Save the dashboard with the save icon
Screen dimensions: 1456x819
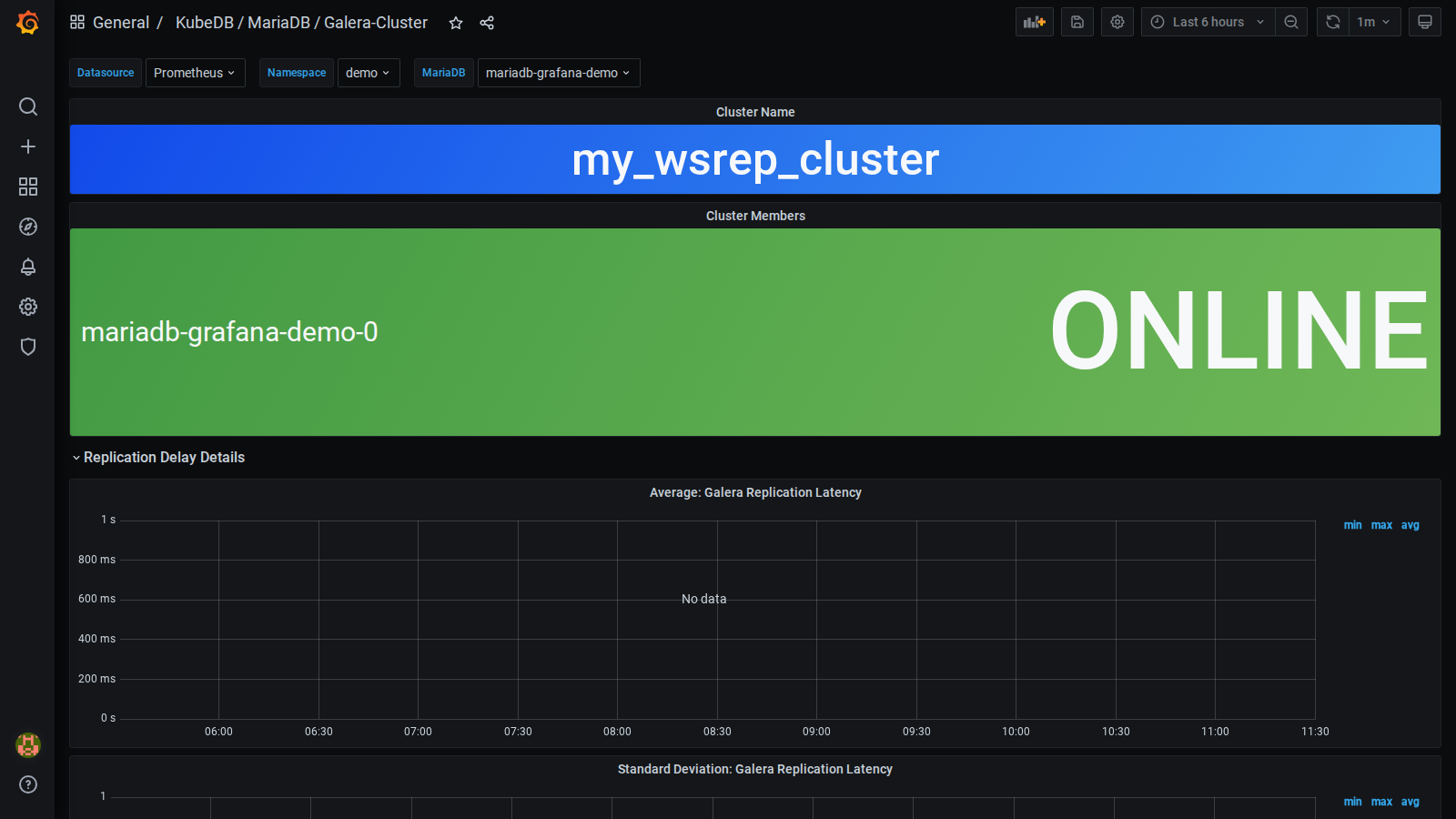(x=1077, y=22)
